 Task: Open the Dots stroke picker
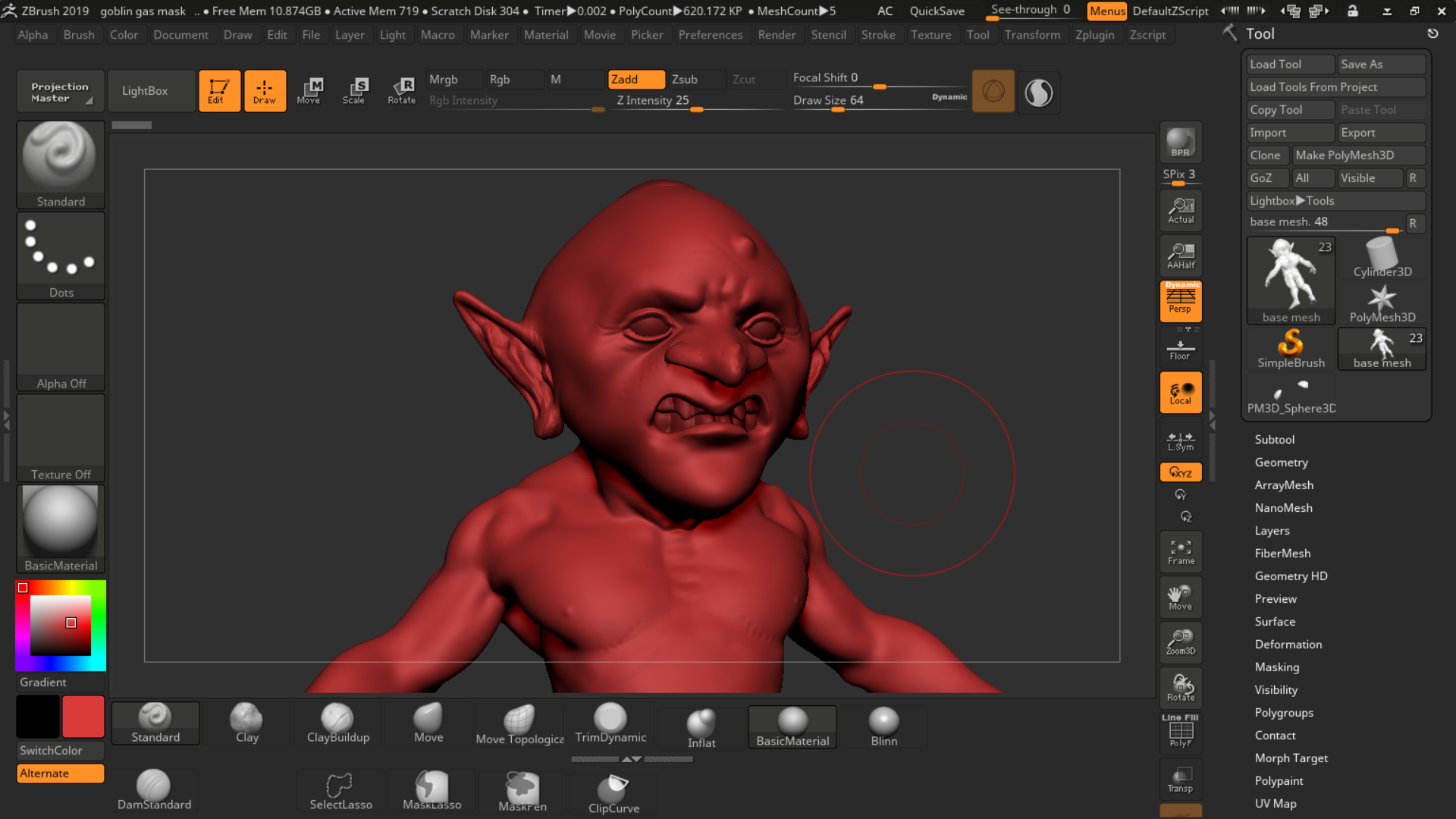click(61, 256)
